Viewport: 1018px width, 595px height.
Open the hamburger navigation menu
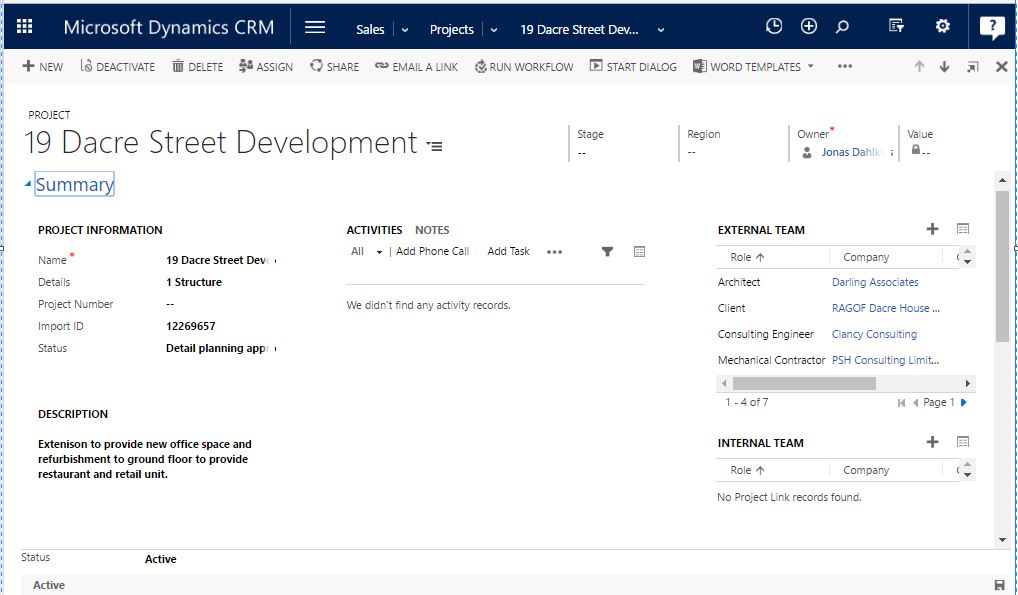pos(315,27)
